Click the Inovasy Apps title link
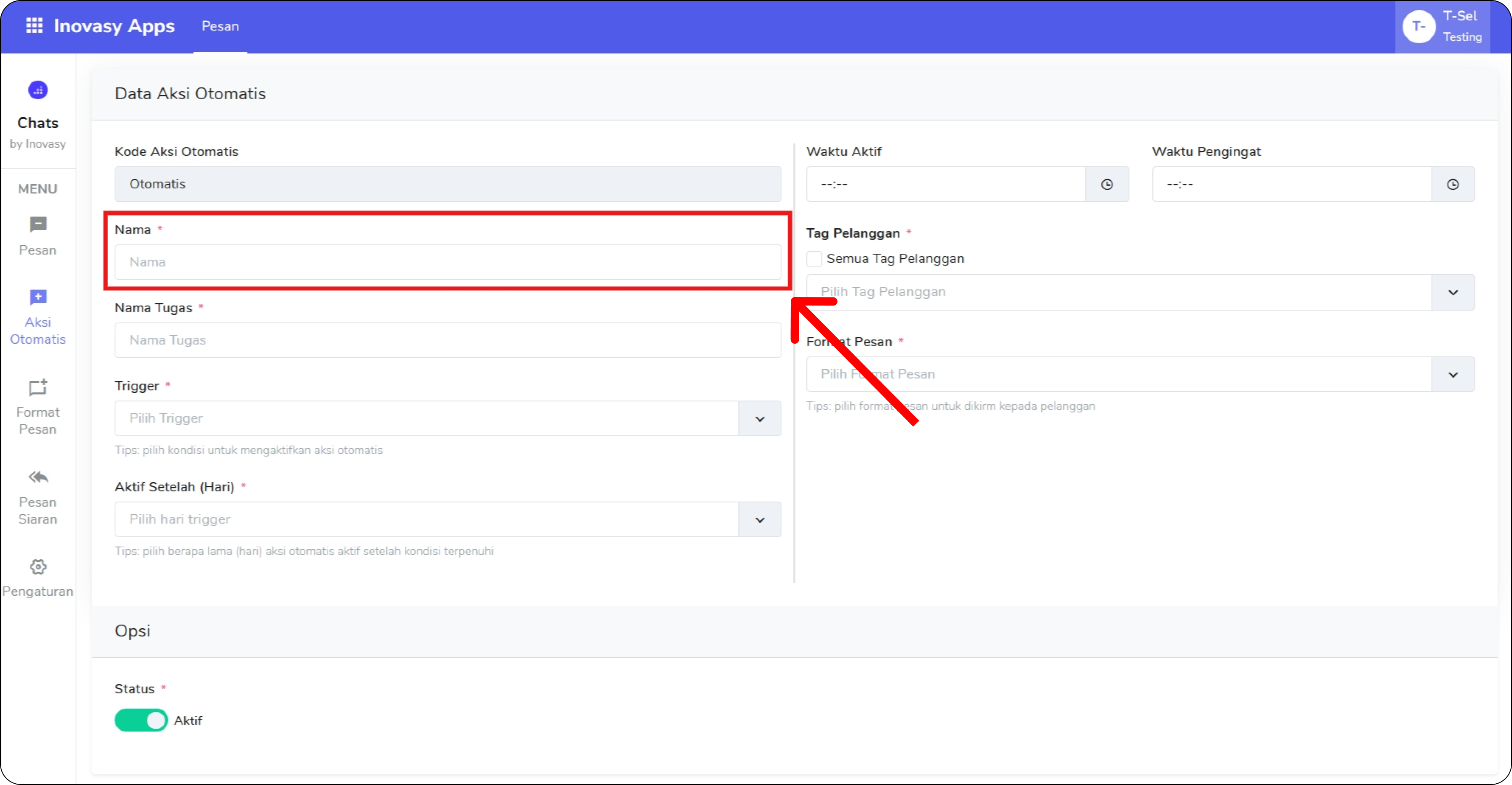 pos(114,26)
